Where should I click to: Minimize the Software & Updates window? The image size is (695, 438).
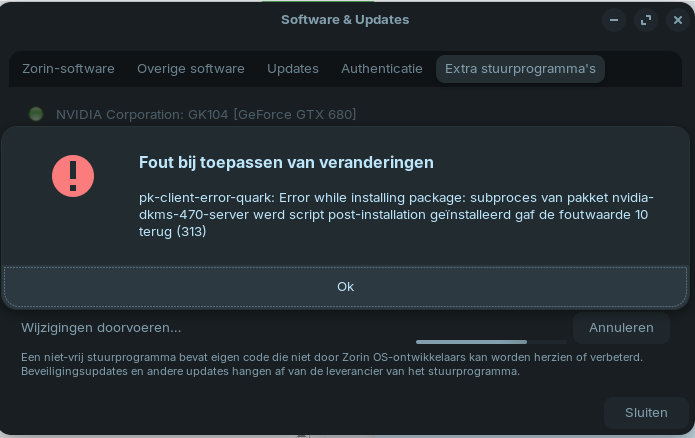click(x=615, y=20)
